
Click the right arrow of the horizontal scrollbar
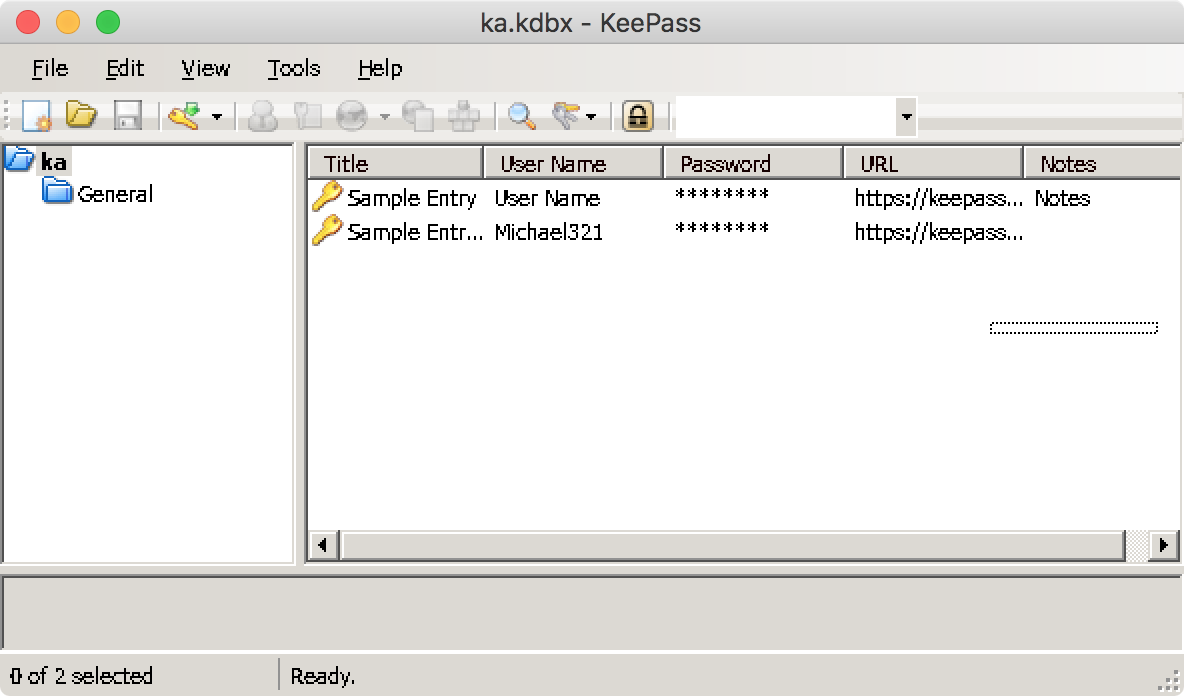pyautogui.click(x=1162, y=546)
